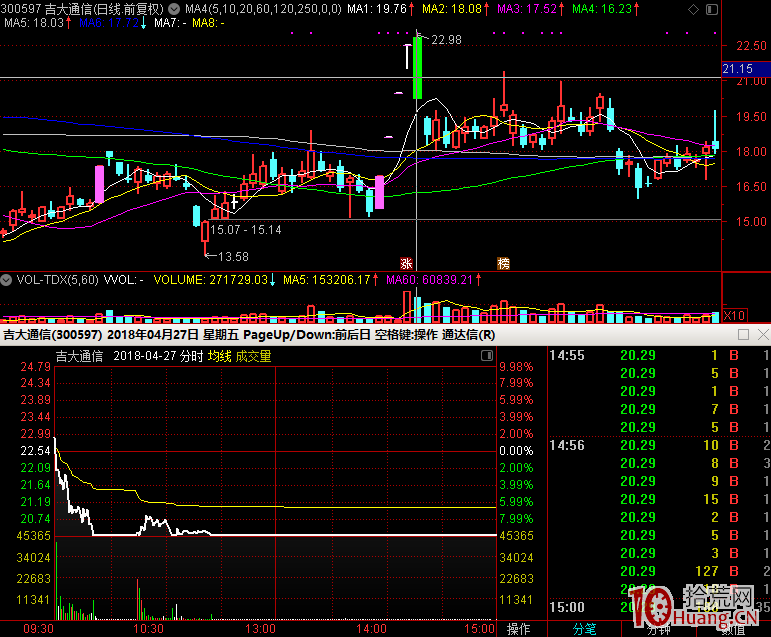The height and width of the screenshot is (637, 771).
Task: Click the 涨 marker on the date axis
Action: pyautogui.click(x=406, y=264)
